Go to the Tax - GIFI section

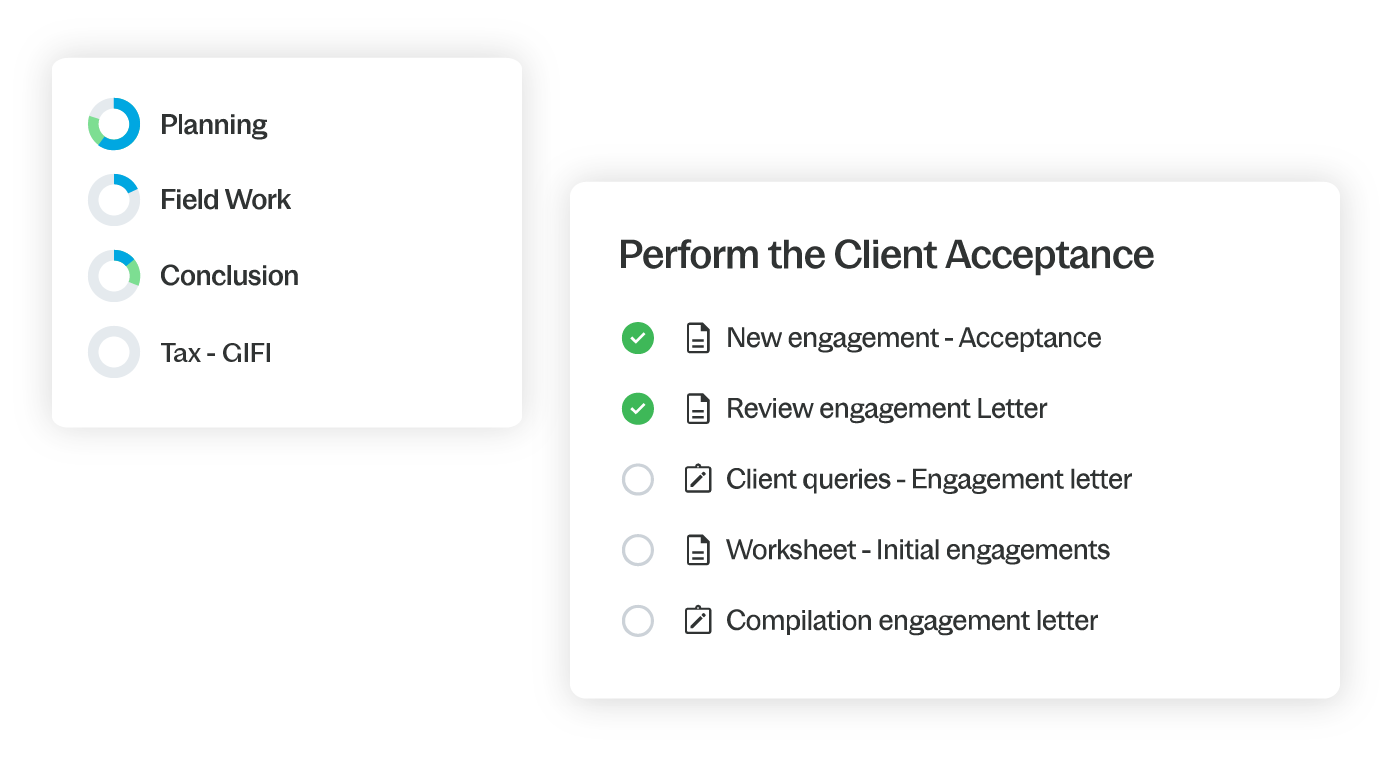(216, 353)
